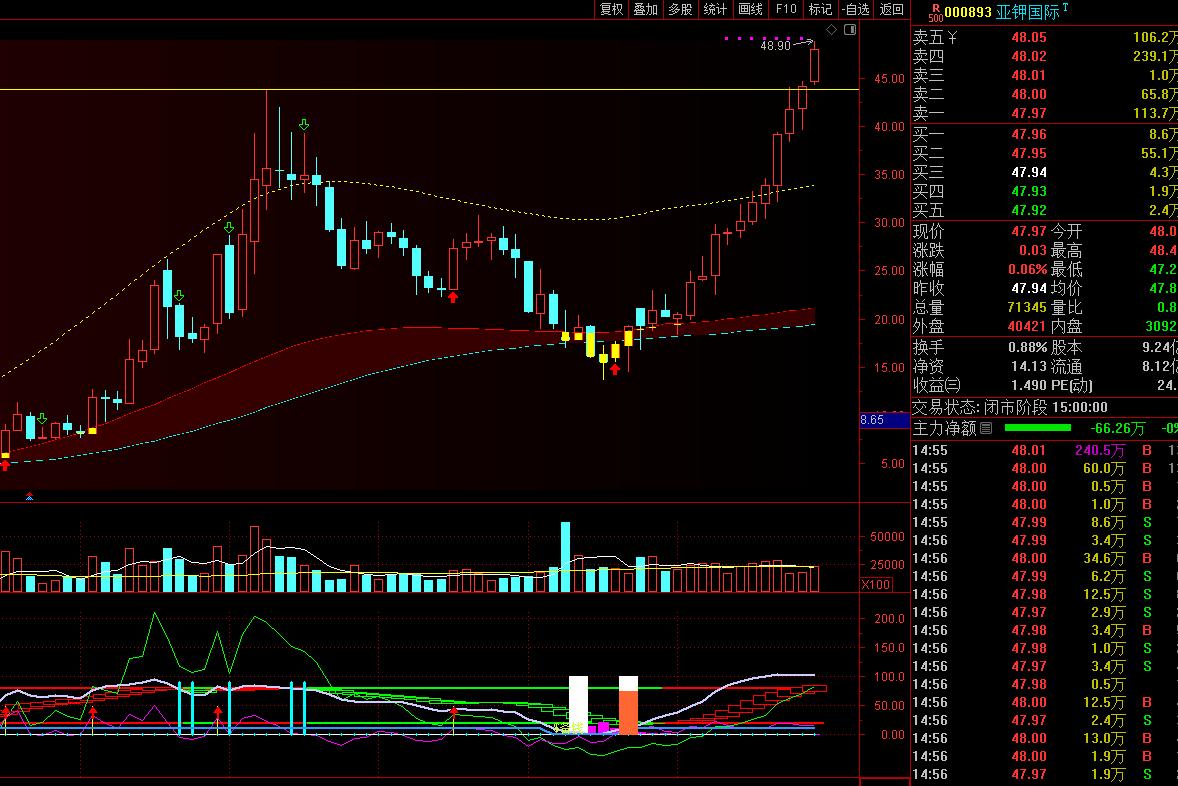Open F10 company information
Screen dimensions: 1178x786
click(x=786, y=9)
